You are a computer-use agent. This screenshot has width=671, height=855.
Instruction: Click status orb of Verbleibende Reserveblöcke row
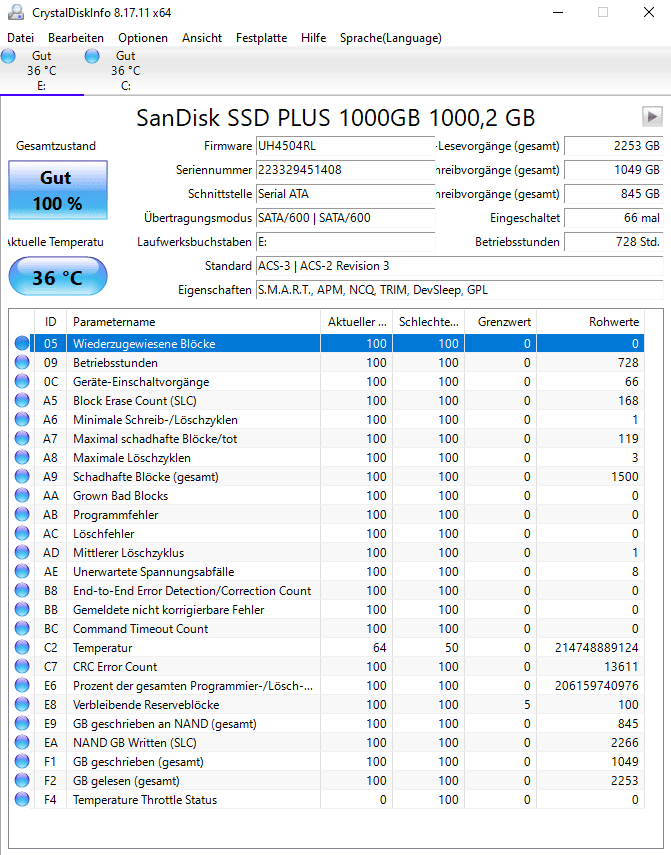tap(22, 704)
